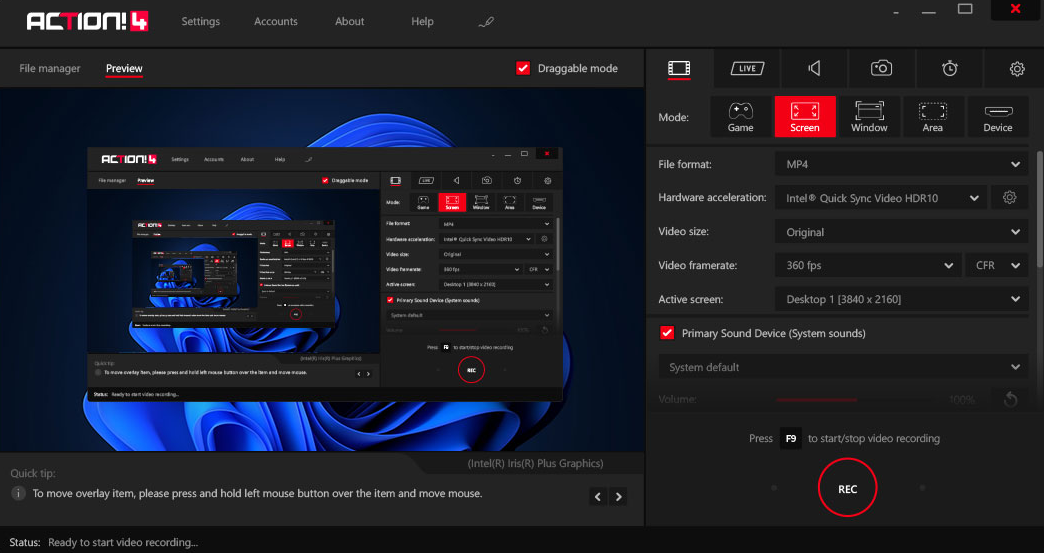This screenshot has width=1044, height=553.
Task: Switch to File manager tab
Action: coord(50,69)
